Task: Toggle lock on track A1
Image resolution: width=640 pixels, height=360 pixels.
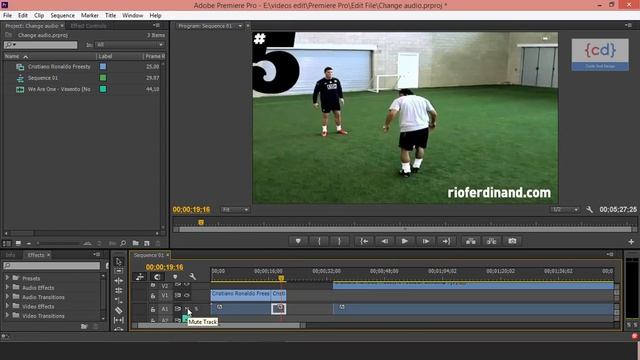Action: pyautogui.click(x=153, y=309)
